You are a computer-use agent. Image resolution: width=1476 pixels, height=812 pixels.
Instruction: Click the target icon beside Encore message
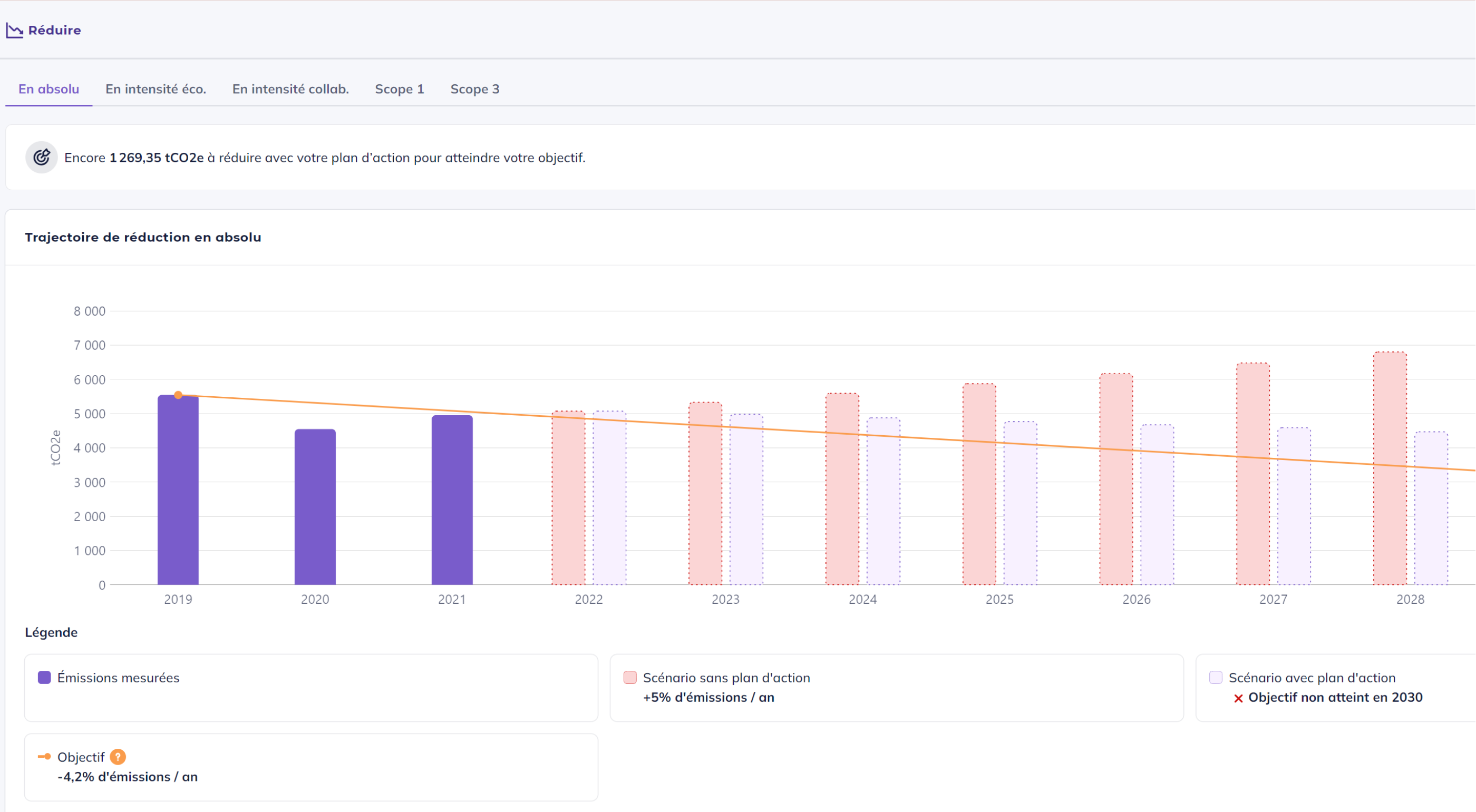pyautogui.click(x=41, y=158)
